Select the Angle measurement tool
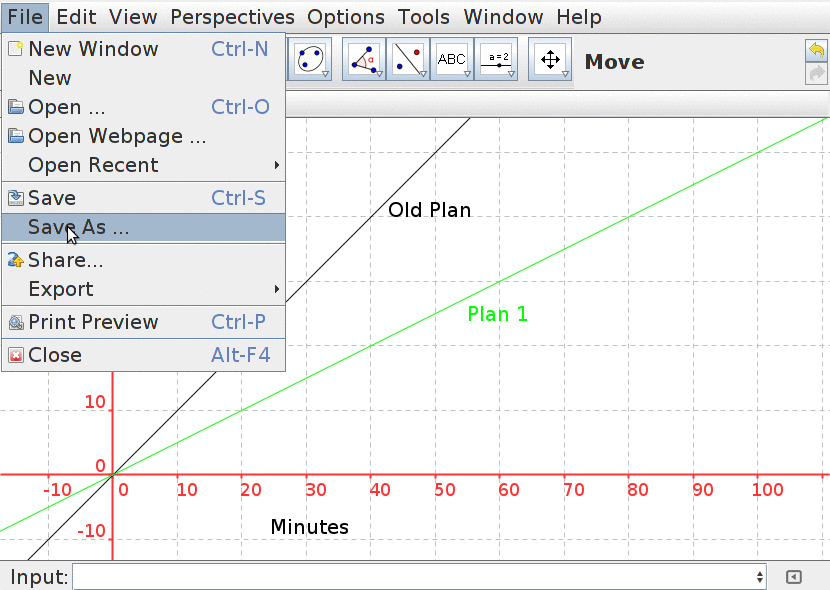This screenshot has width=830, height=590. point(363,59)
